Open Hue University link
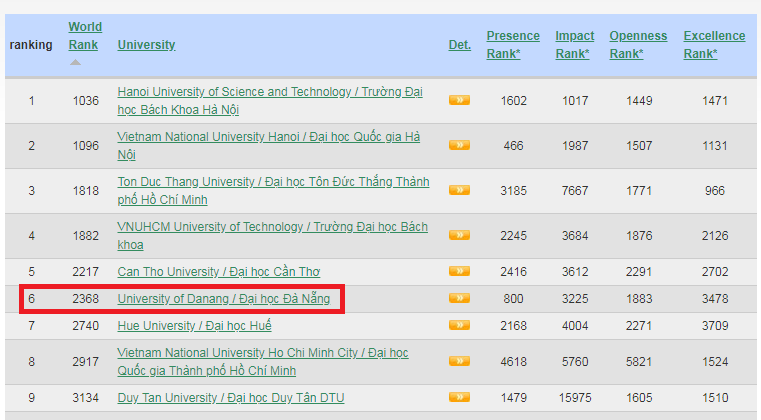This screenshot has width=761, height=420. 194,325
